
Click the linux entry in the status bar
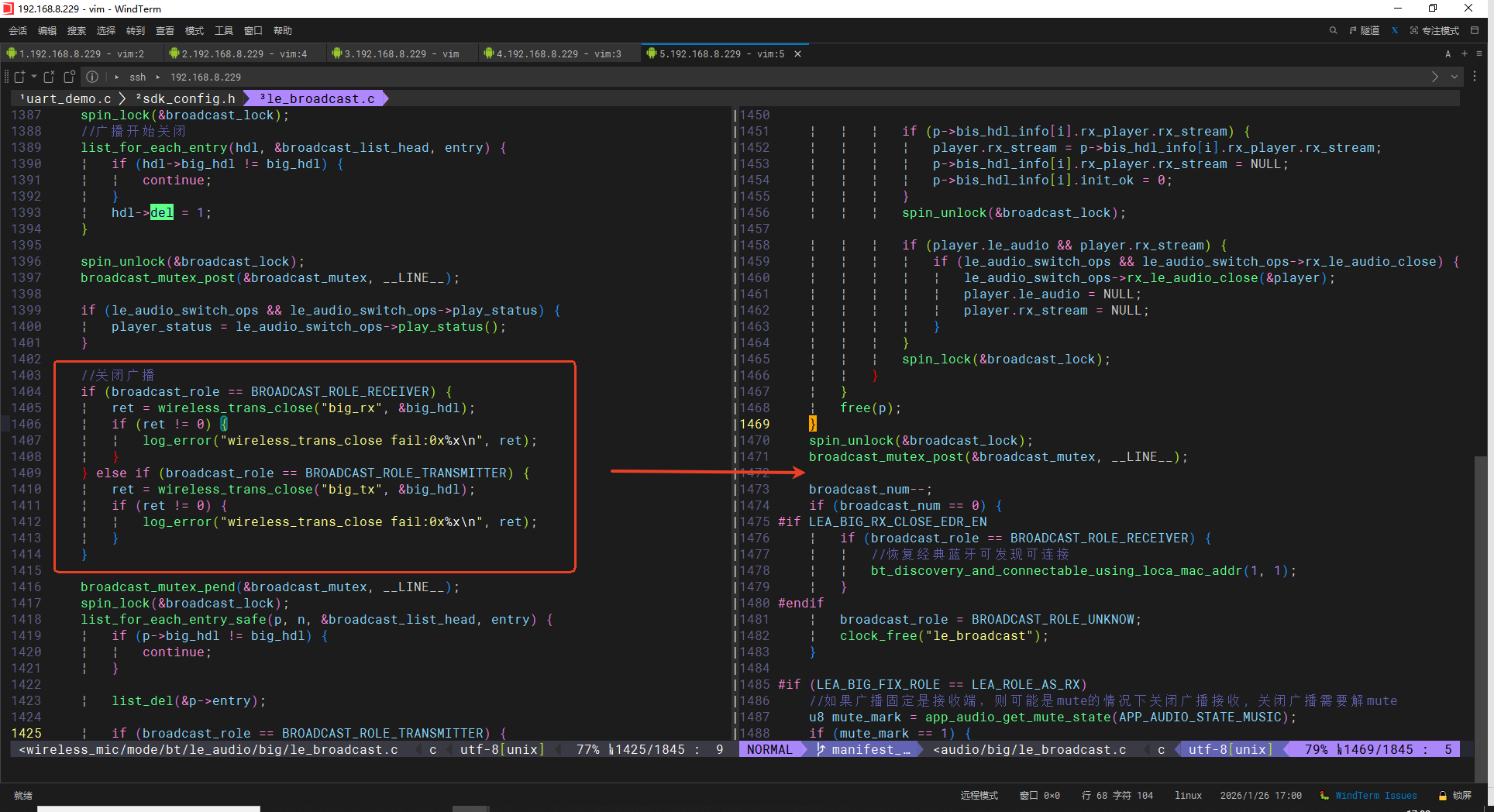[x=1188, y=796]
